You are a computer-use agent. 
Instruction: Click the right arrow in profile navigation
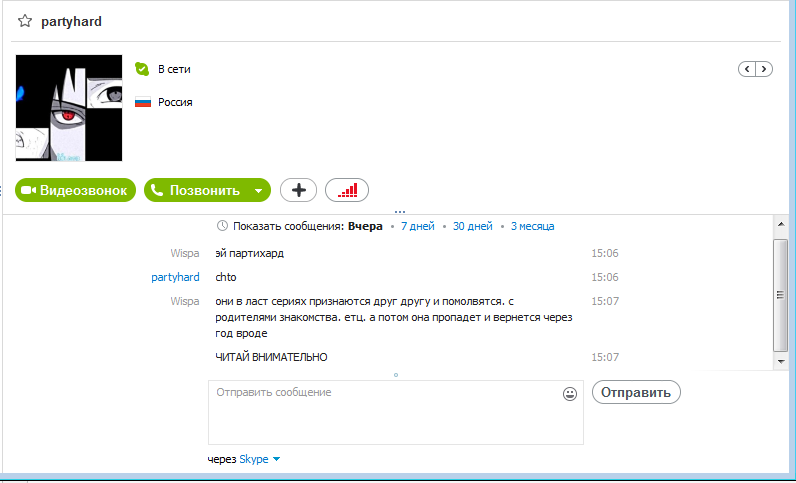click(764, 69)
